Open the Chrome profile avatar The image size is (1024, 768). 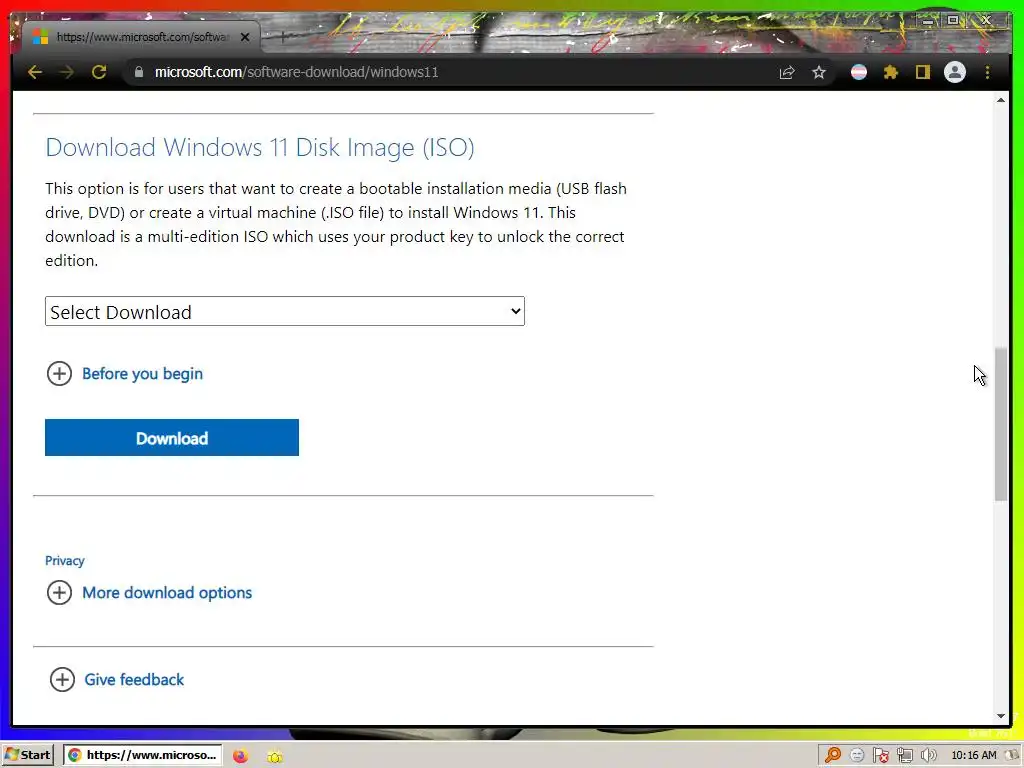pyautogui.click(x=955, y=72)
